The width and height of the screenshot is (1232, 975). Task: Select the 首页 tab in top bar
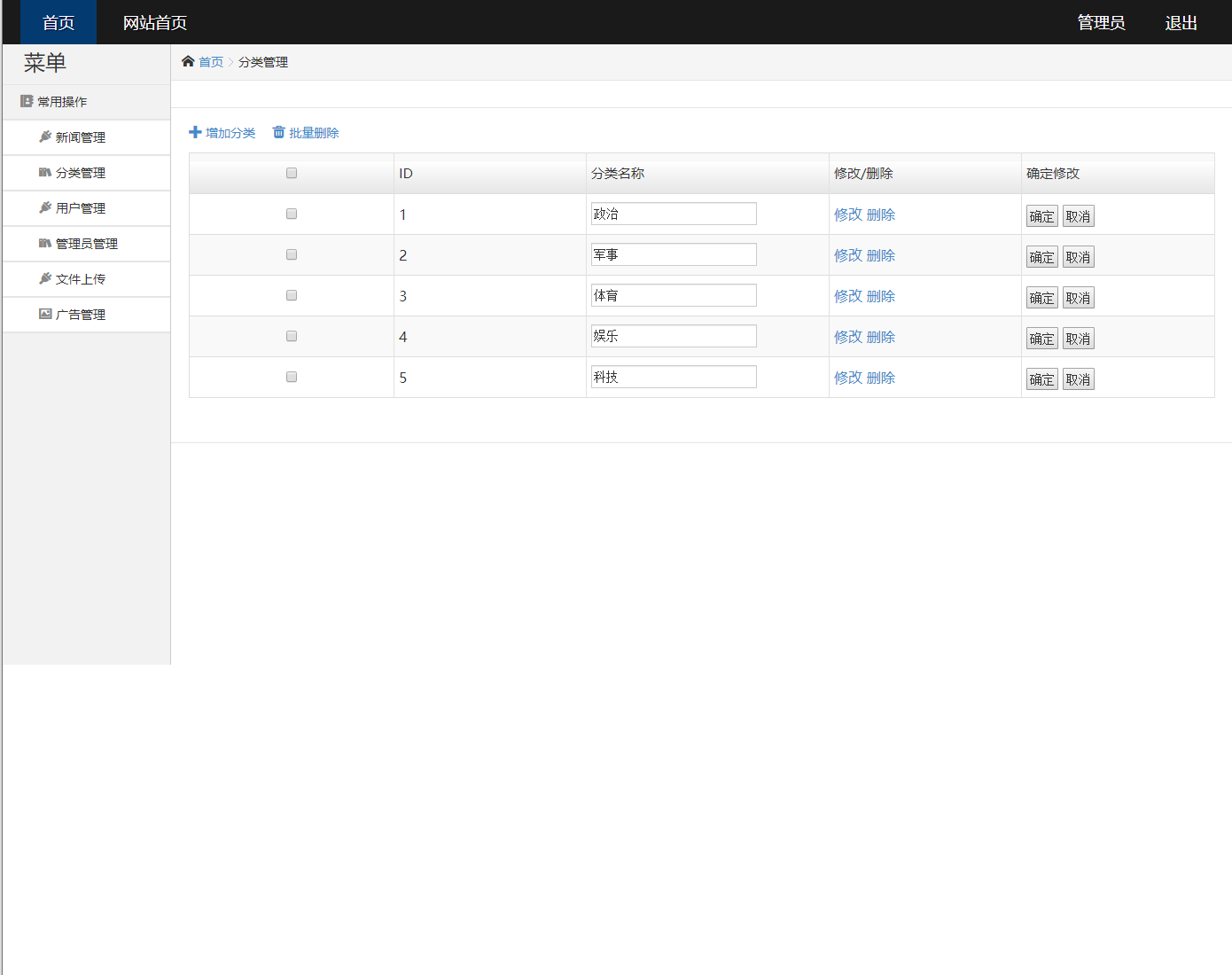[58, 22]
